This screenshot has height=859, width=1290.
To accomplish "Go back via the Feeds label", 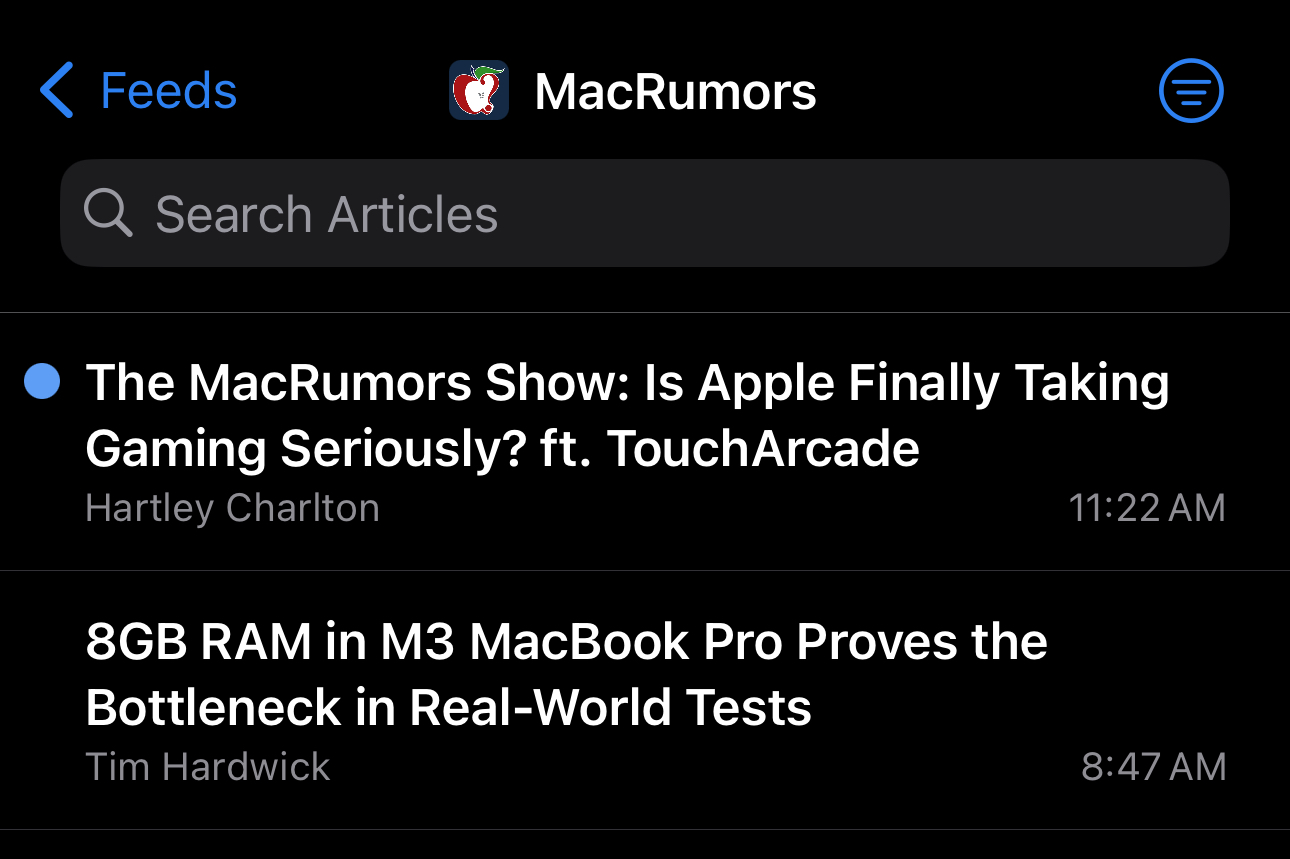I will point(169,91).
